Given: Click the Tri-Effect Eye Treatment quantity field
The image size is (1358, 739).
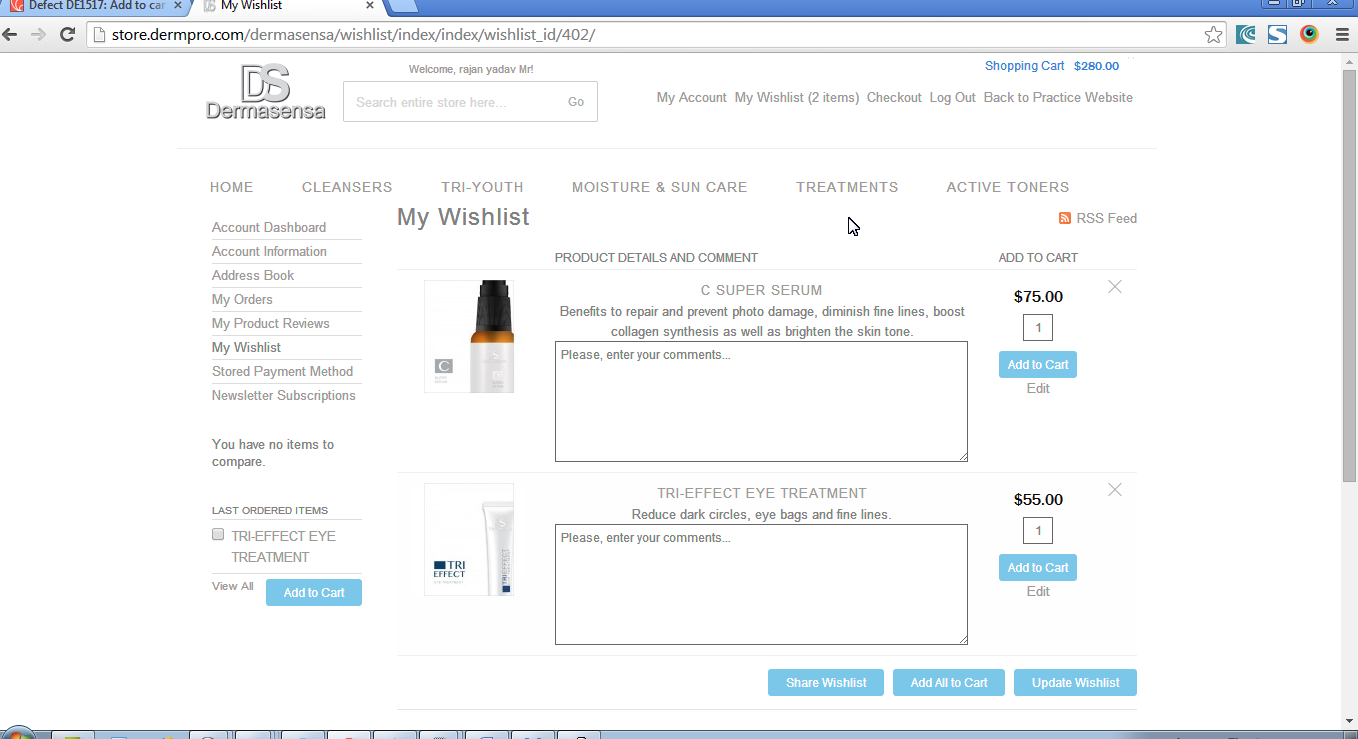Looking at the screenshot, I should pyautogui.click(x=1038, y=531).
